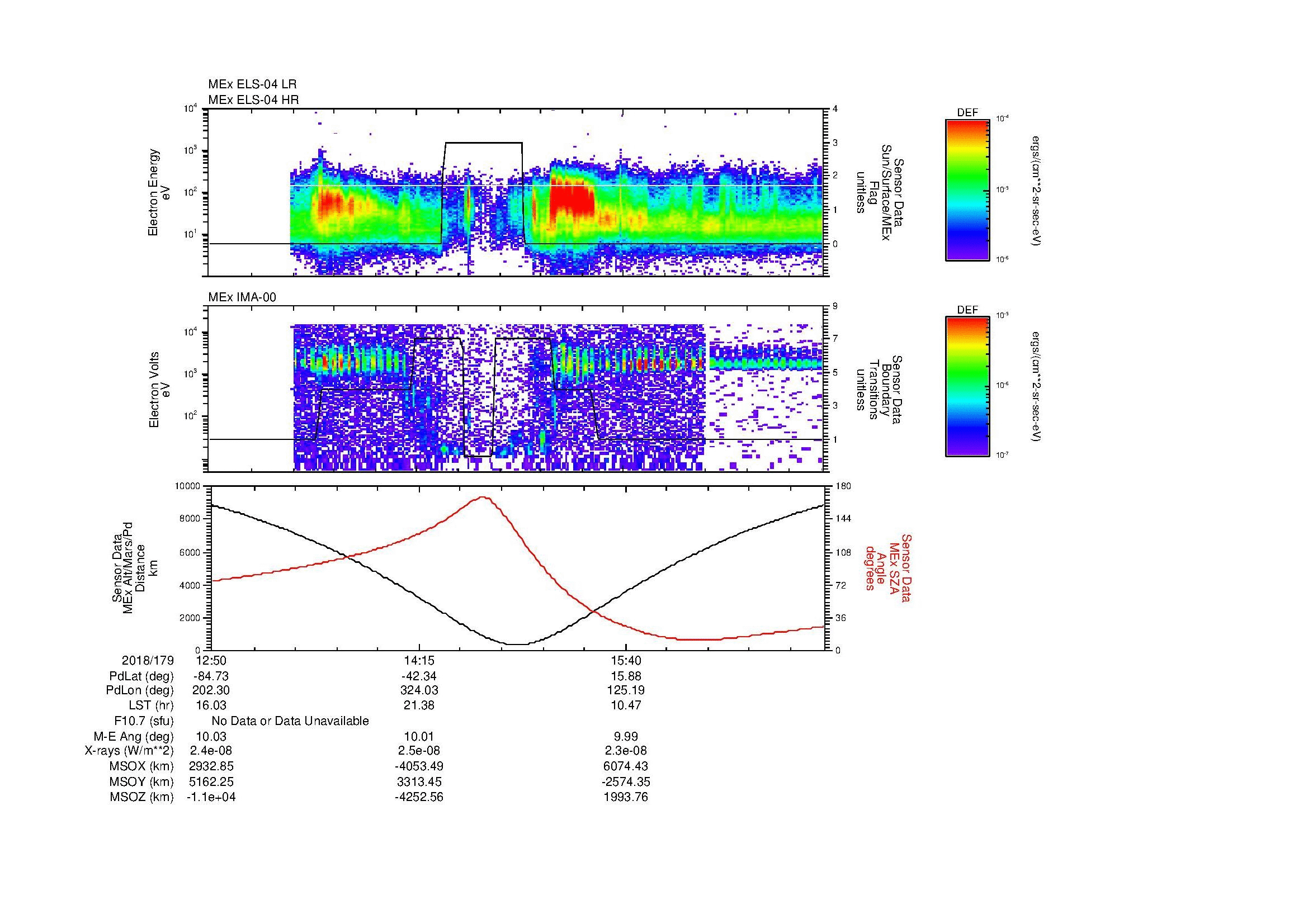Click the 'LST (hr)' row label
Screen dimensions: 1308x924
click(151, 705)
